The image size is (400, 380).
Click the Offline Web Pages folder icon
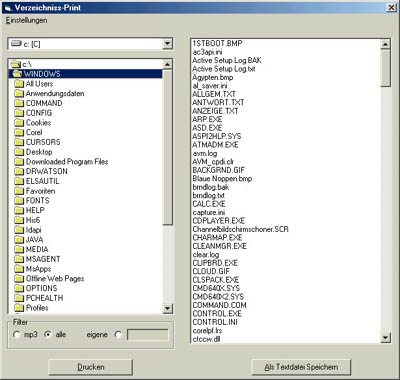[19, 278]
